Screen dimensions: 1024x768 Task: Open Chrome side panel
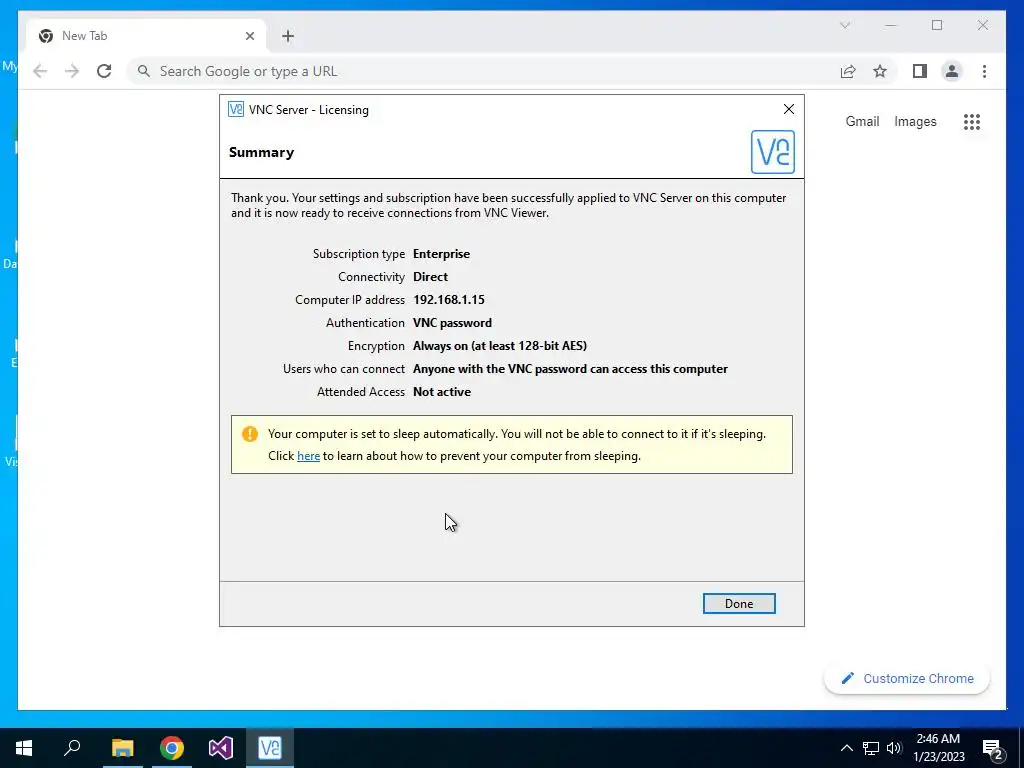pos(920,71)
